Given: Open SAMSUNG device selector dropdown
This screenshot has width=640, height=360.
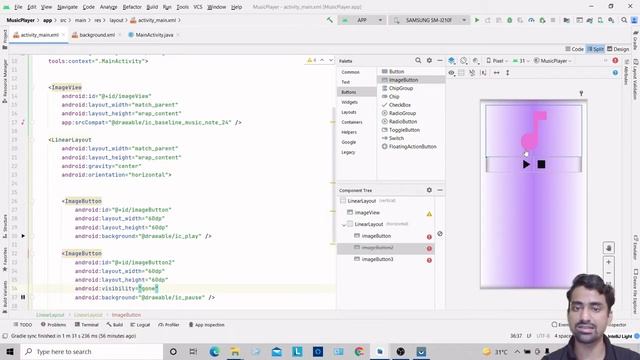Looking at the screenshot, I should (x=428, y=20).
